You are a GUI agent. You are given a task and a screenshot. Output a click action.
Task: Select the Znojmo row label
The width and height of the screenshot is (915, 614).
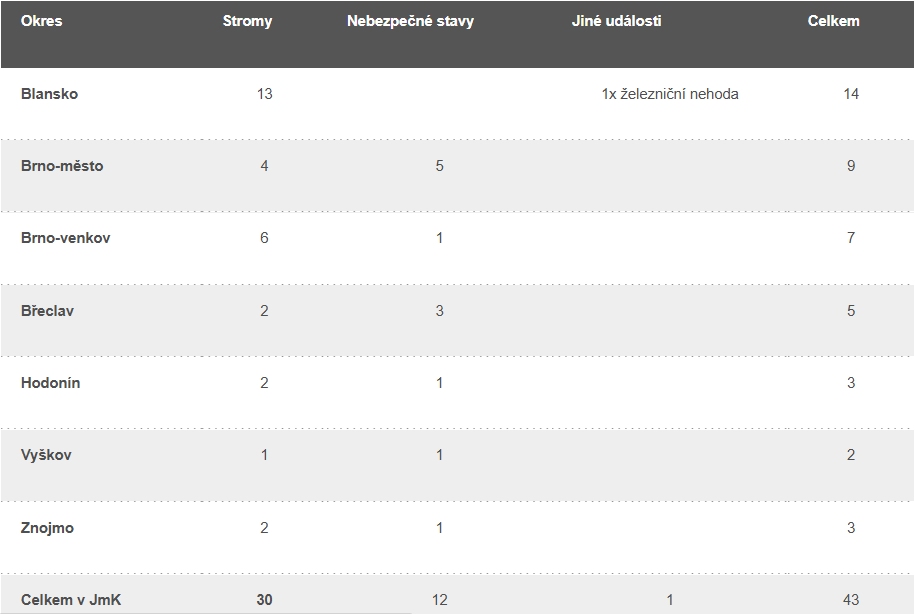47,528
